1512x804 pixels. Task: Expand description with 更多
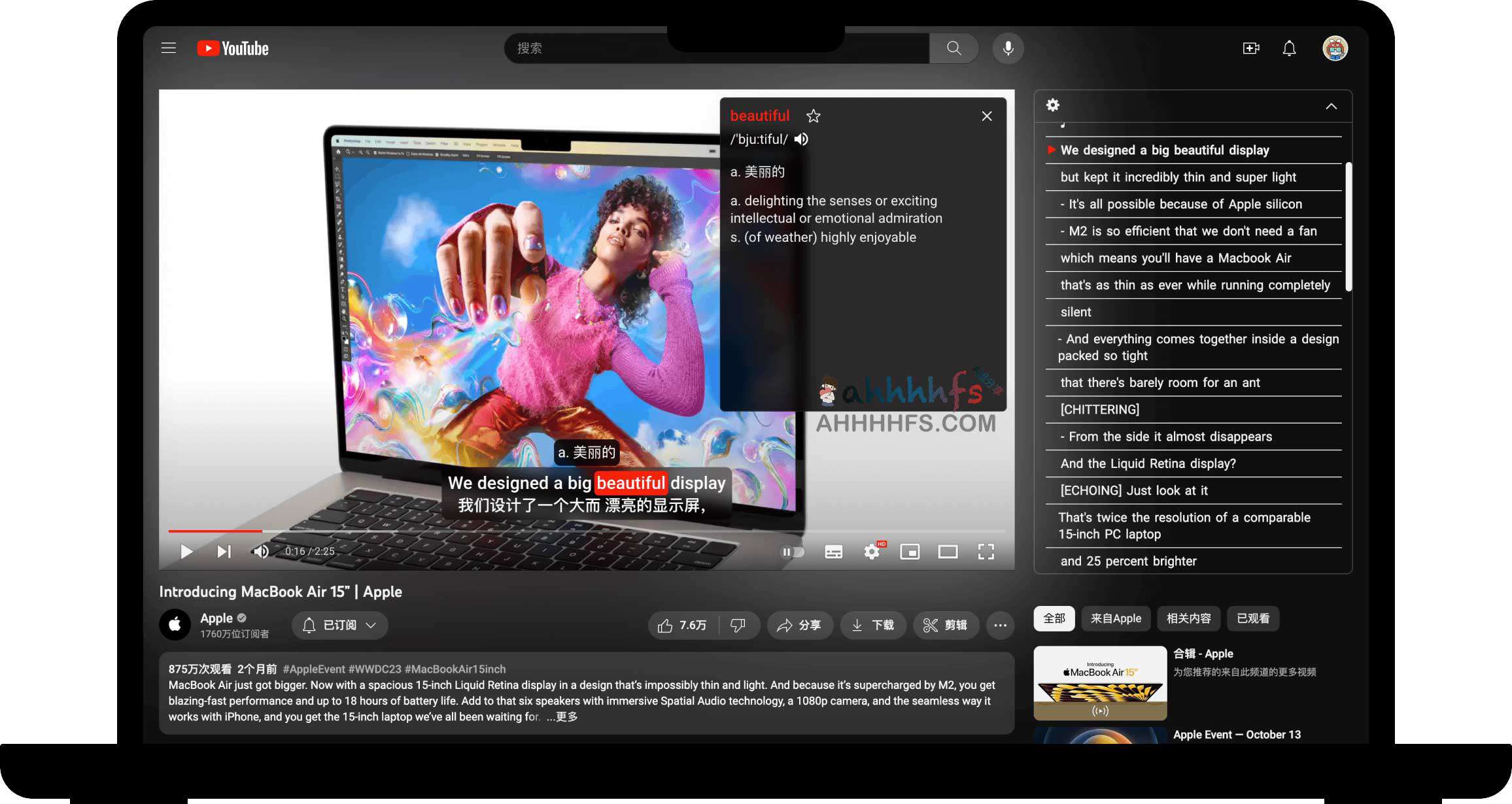566,717
